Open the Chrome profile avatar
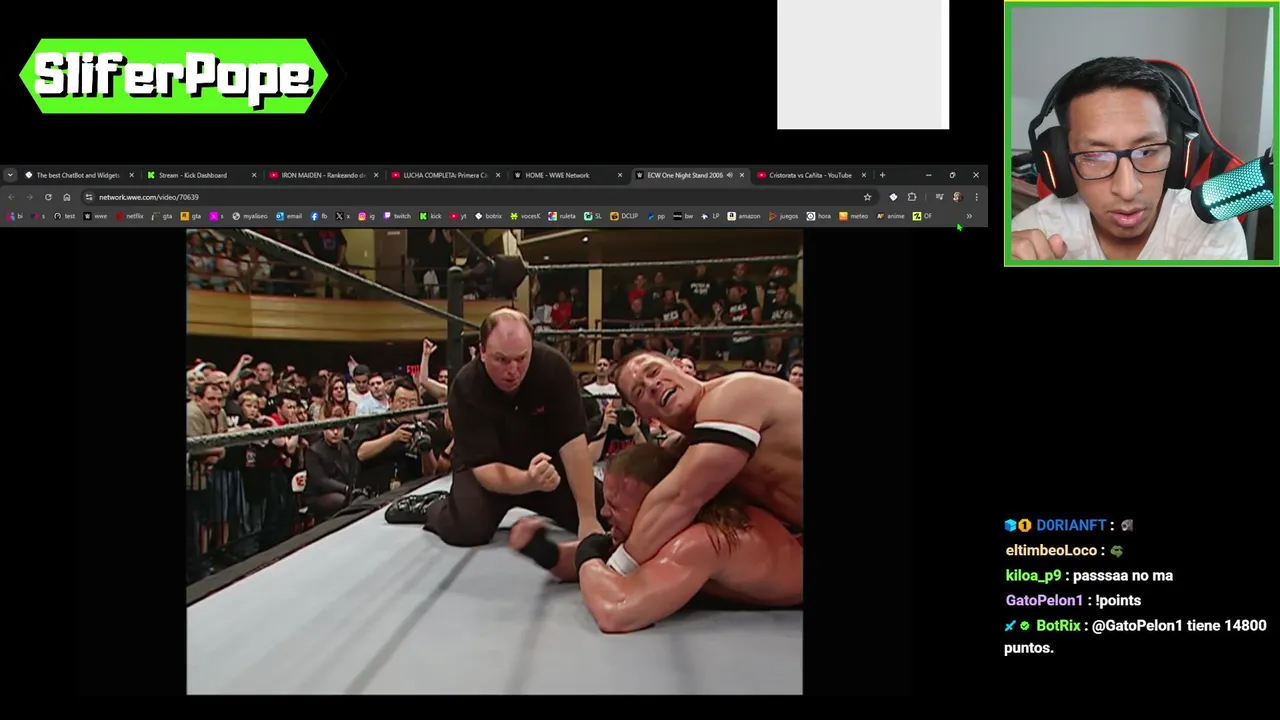This screenshot has height=720, width=1280. (x=958, y=197)
